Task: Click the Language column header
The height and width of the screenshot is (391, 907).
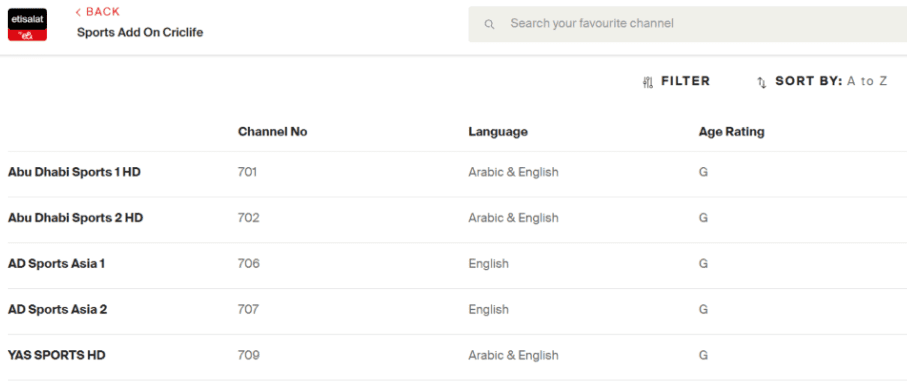Action: click(x=498, y=132)
